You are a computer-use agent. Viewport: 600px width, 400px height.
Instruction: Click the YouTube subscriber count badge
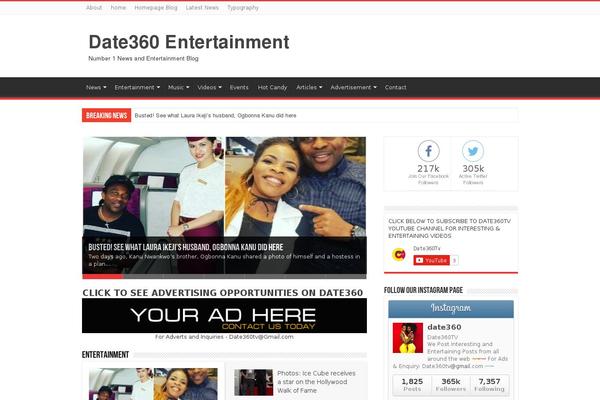tap(454, 260)
